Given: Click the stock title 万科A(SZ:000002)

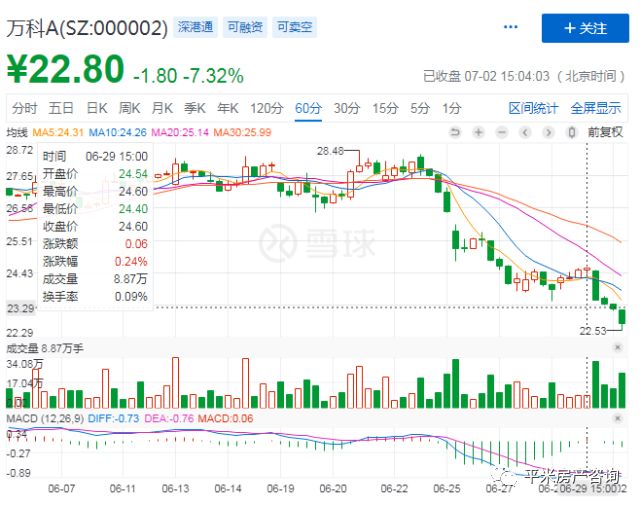Looking at the screenshot, I should (87, 28).
